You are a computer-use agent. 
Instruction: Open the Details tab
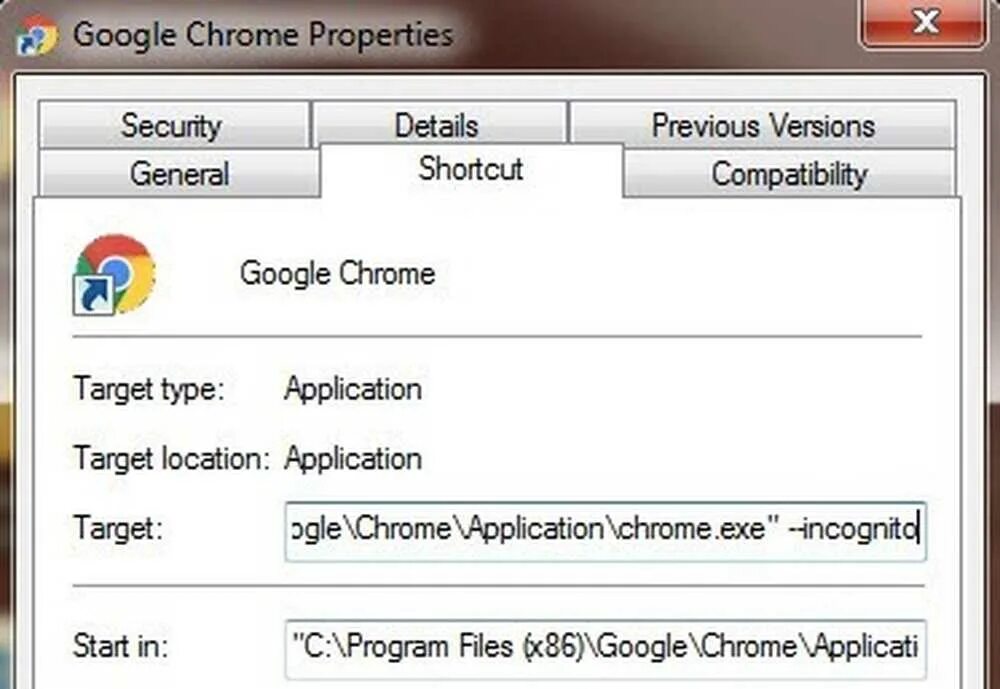pyautogui.click(x=436, y=126)
